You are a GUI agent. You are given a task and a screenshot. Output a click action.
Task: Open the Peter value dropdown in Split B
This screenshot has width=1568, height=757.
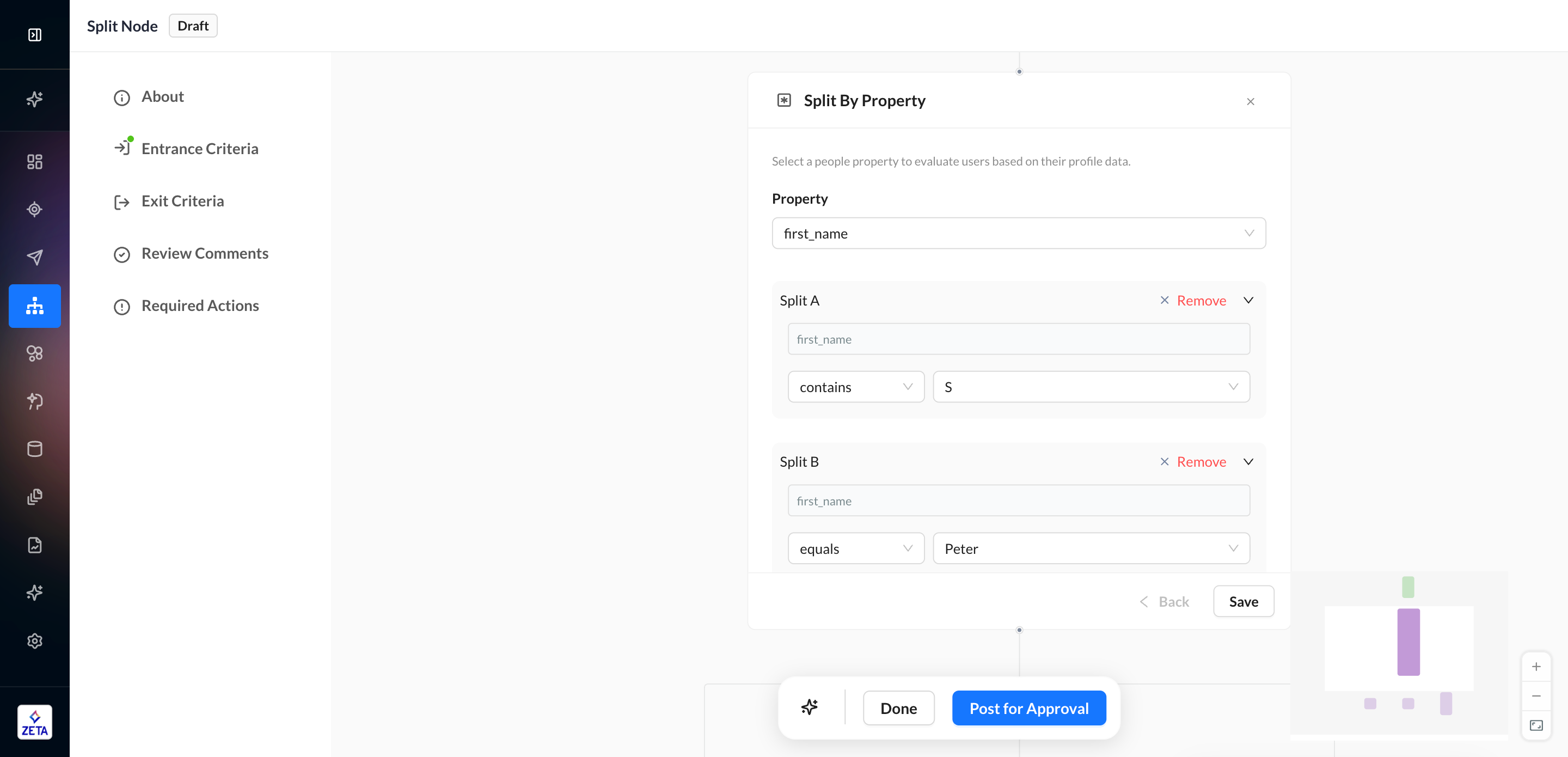(1091, 549)
